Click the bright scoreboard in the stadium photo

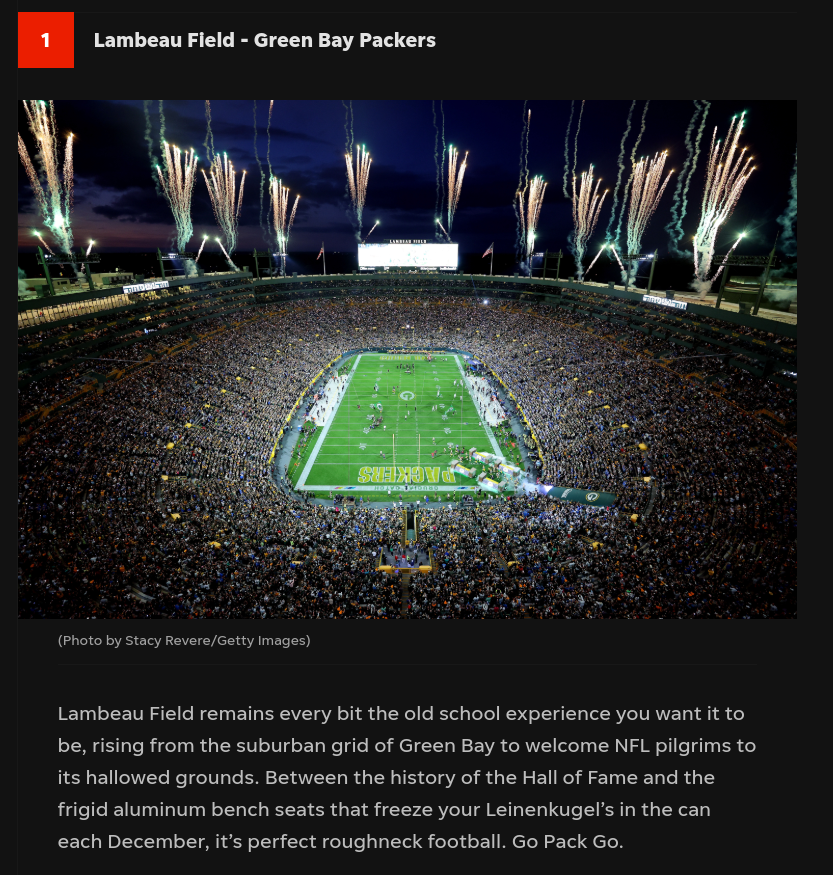tap(408, 256)
